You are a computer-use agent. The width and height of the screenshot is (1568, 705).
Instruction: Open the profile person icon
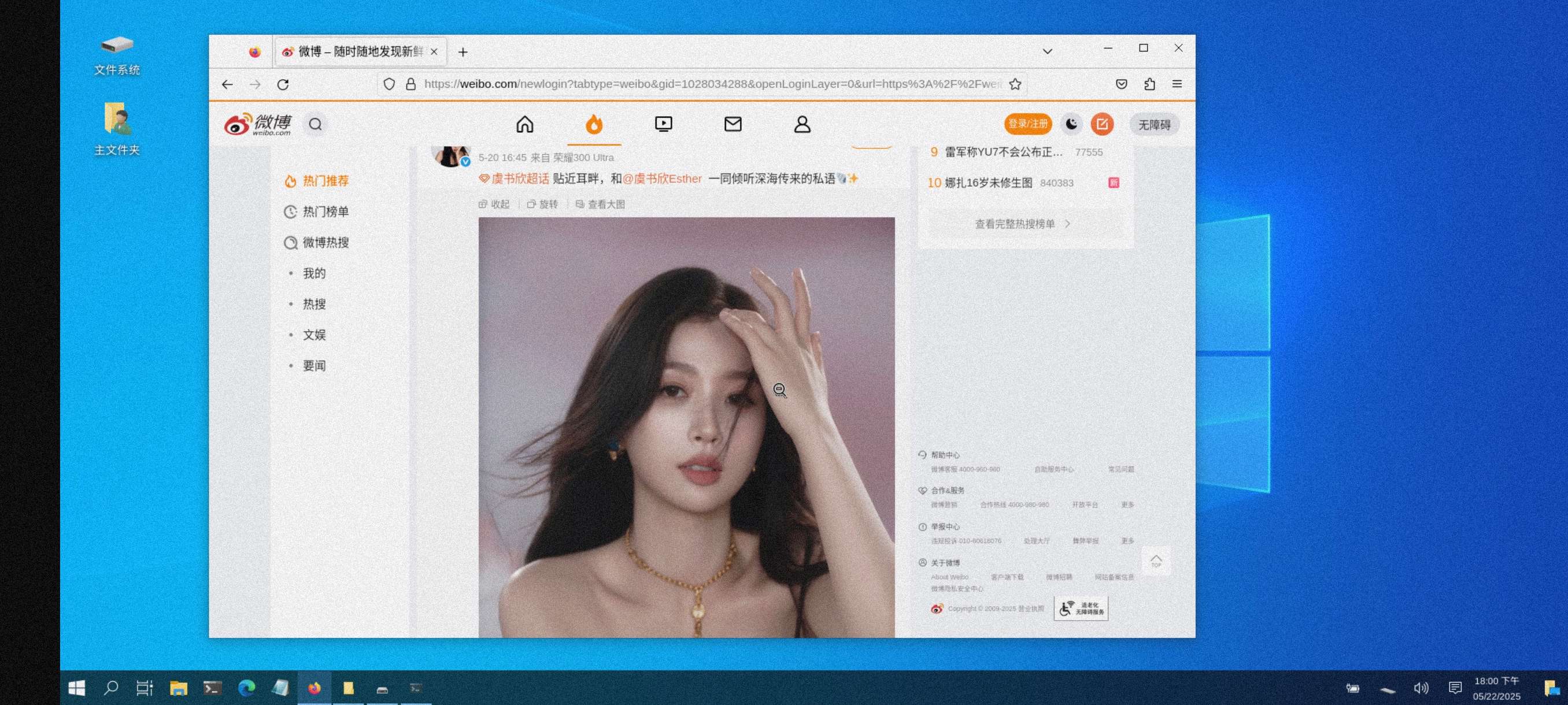[802, 124]
